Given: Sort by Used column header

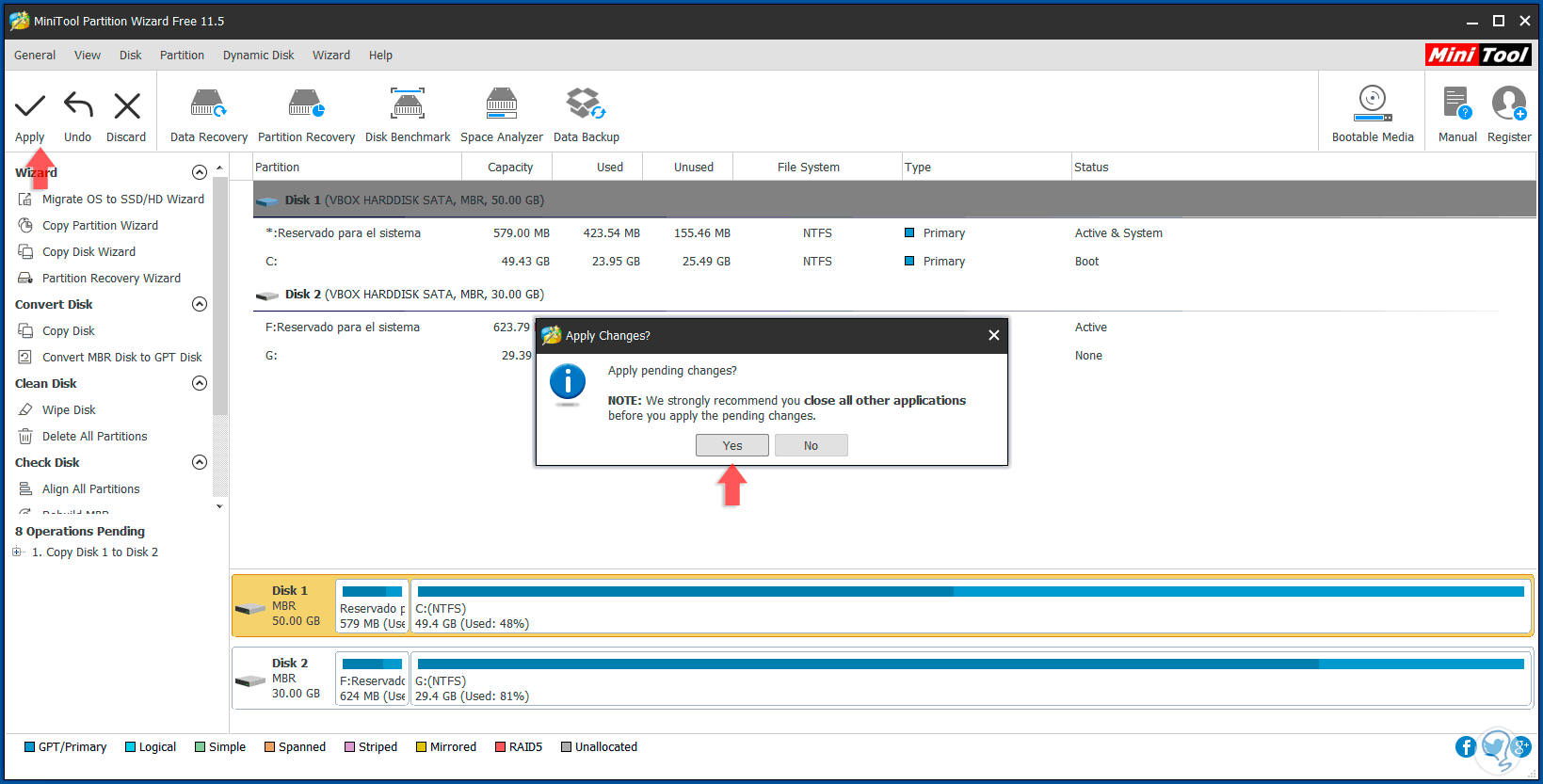Looking at the screenshot, I should coord(598,168).
